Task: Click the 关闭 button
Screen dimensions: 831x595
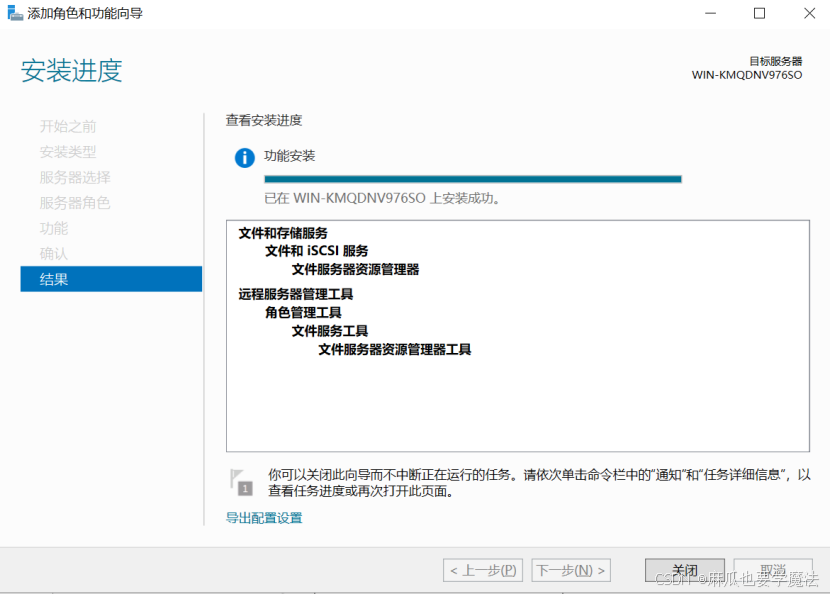Action: click(x=684, y=570)
